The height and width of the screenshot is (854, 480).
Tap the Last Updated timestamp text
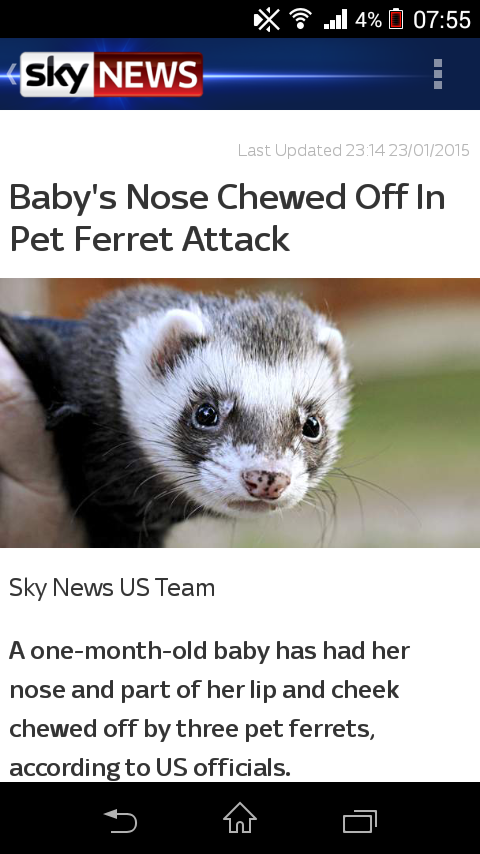coord(354,150)
